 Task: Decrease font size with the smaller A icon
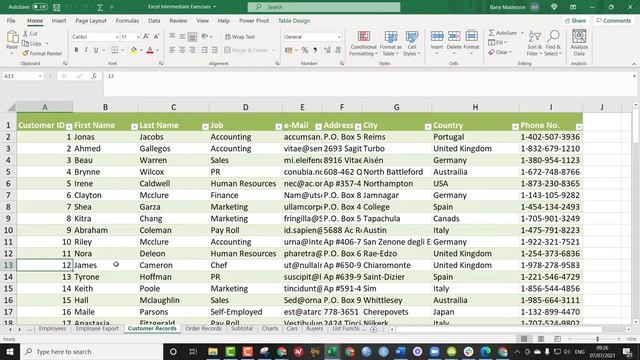pyautogui.click(x=156, y=37)
